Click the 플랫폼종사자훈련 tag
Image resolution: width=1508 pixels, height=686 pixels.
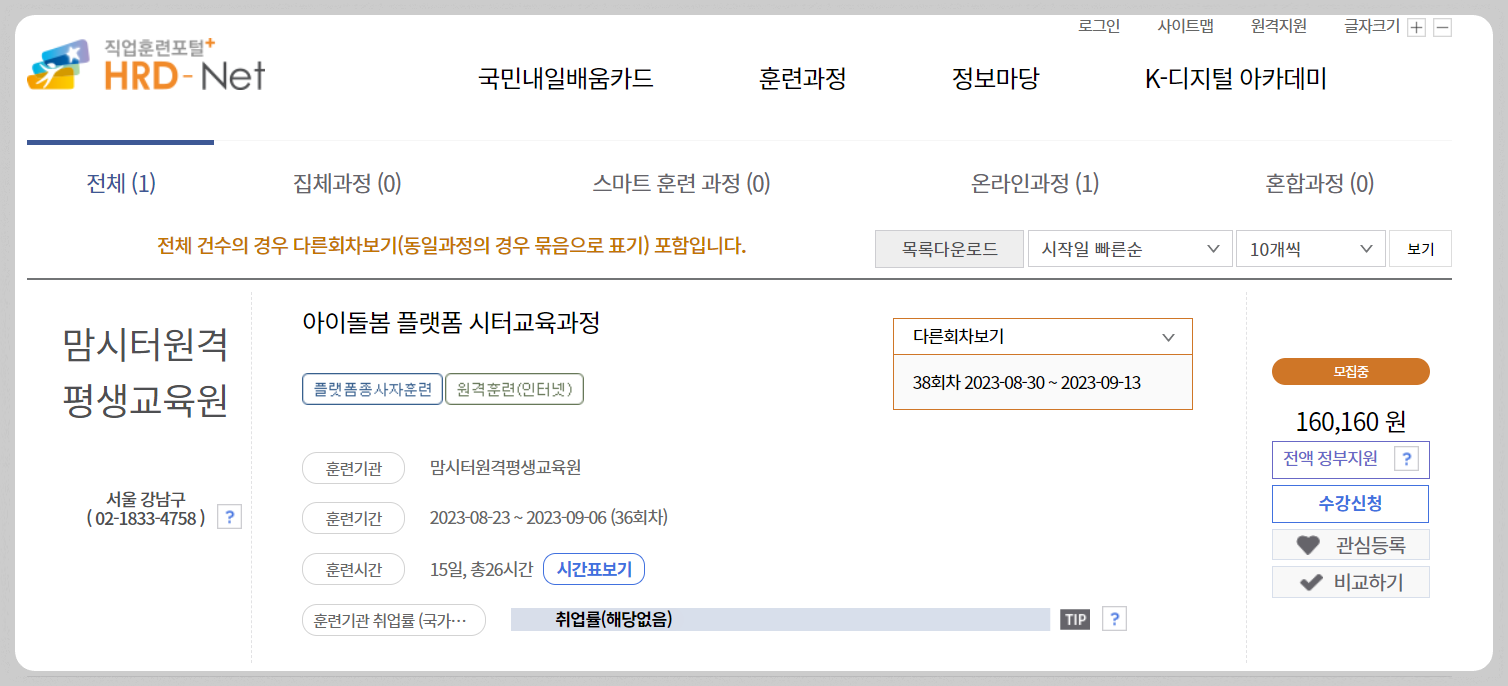click(372, 389)
